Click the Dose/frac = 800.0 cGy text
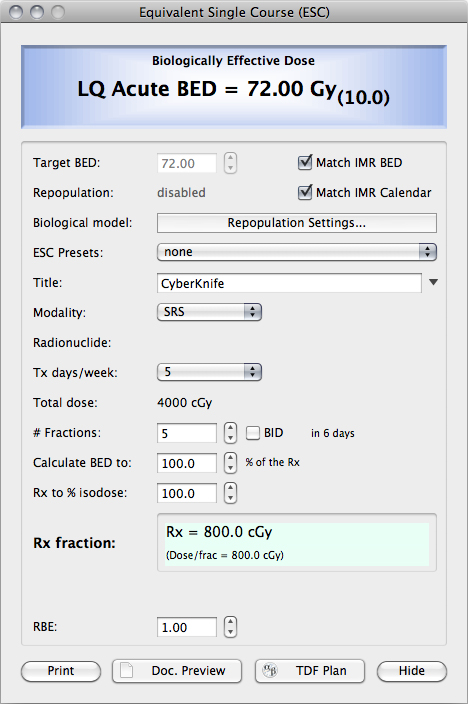Screen dimensions: 468x704 click(x=225, y=555)
